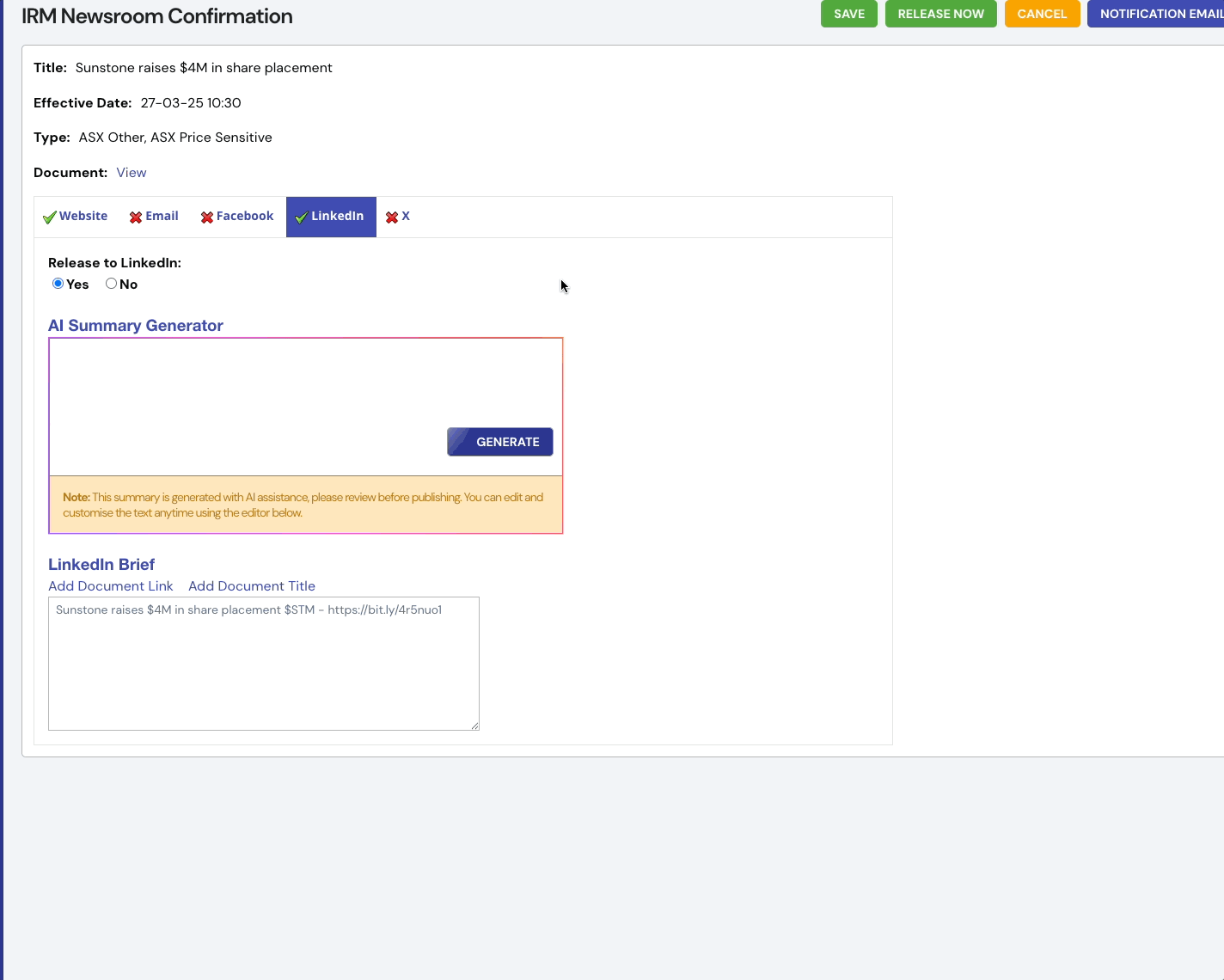Click Add Document Link

tap(110, 585)
